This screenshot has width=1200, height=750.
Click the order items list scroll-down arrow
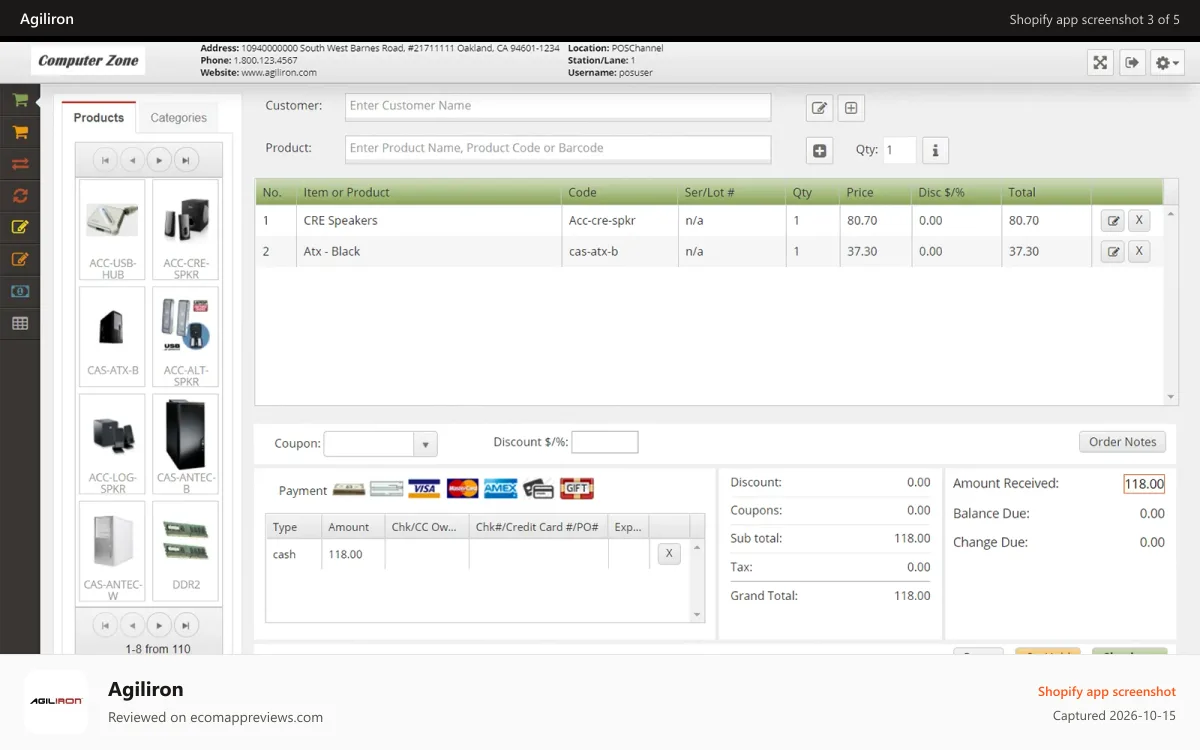pyautogui.click(x=1171, y=397)
